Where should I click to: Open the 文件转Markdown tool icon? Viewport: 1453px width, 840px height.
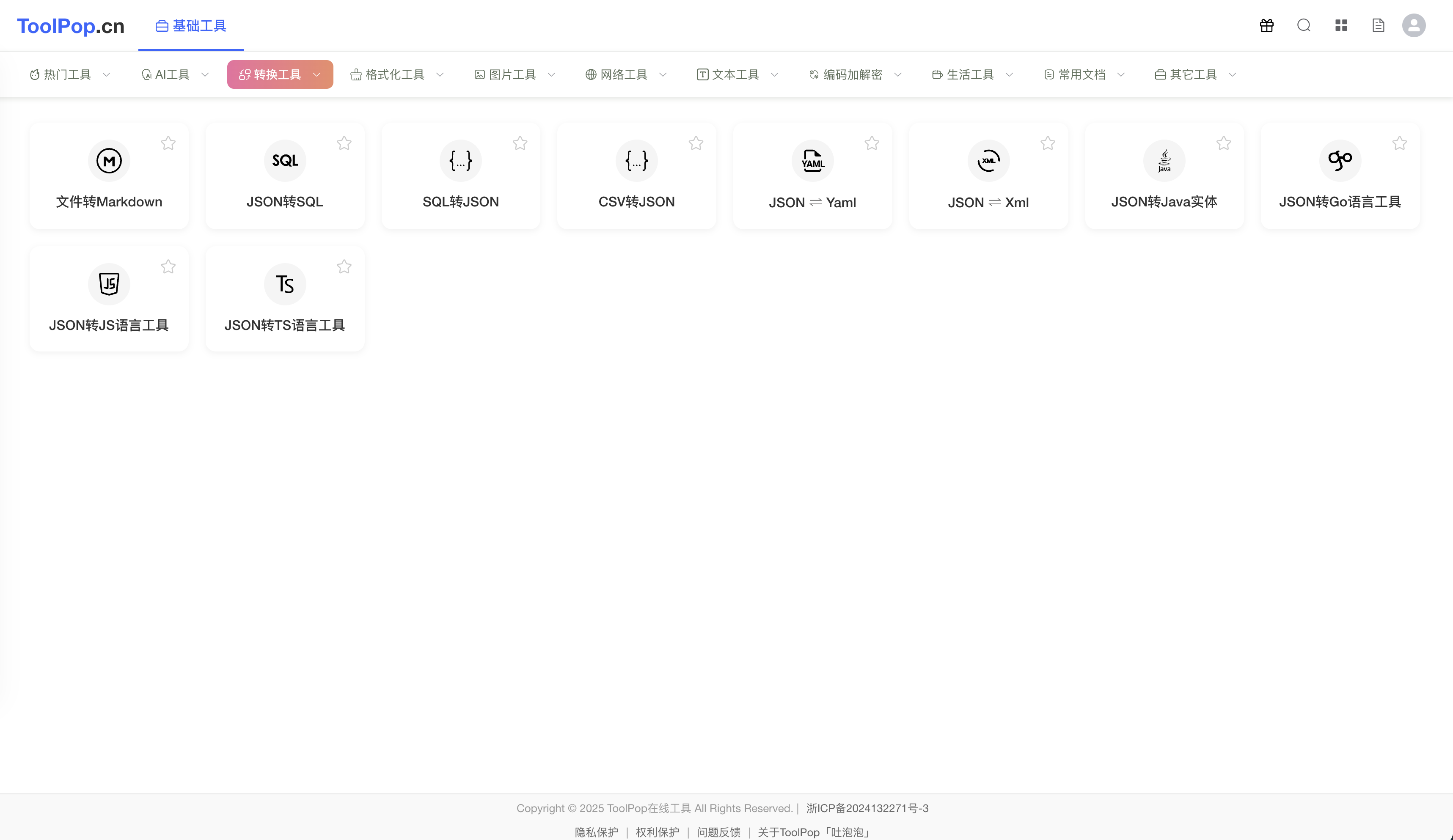point(109,160)
